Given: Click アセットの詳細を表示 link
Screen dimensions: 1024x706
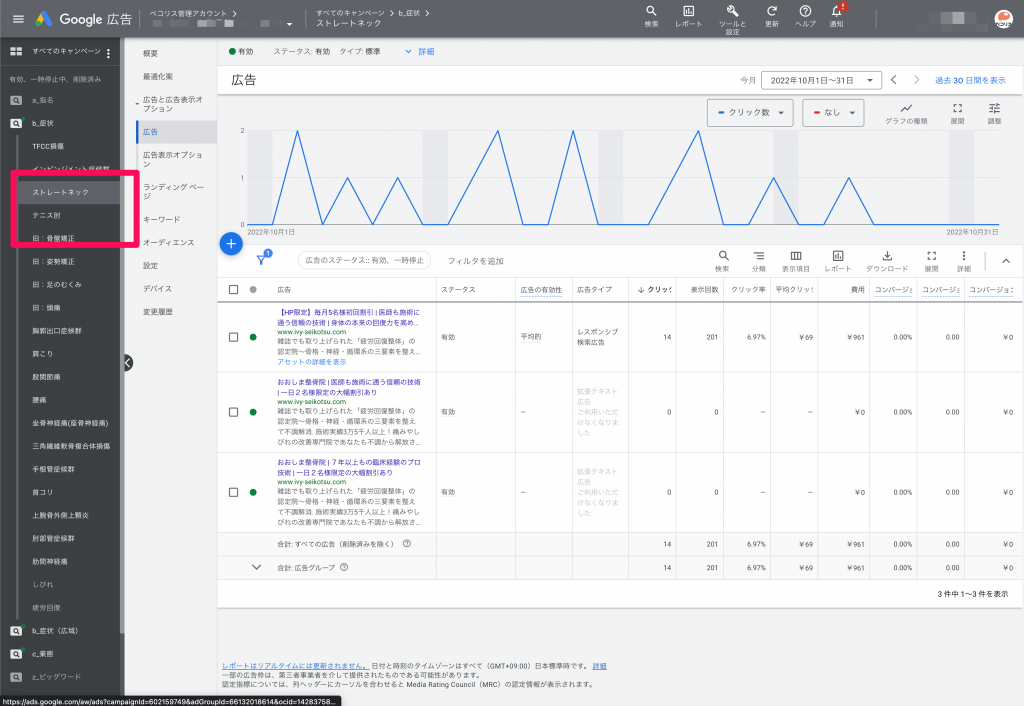Looking at the screenshot, I should (x=312, y=361).
